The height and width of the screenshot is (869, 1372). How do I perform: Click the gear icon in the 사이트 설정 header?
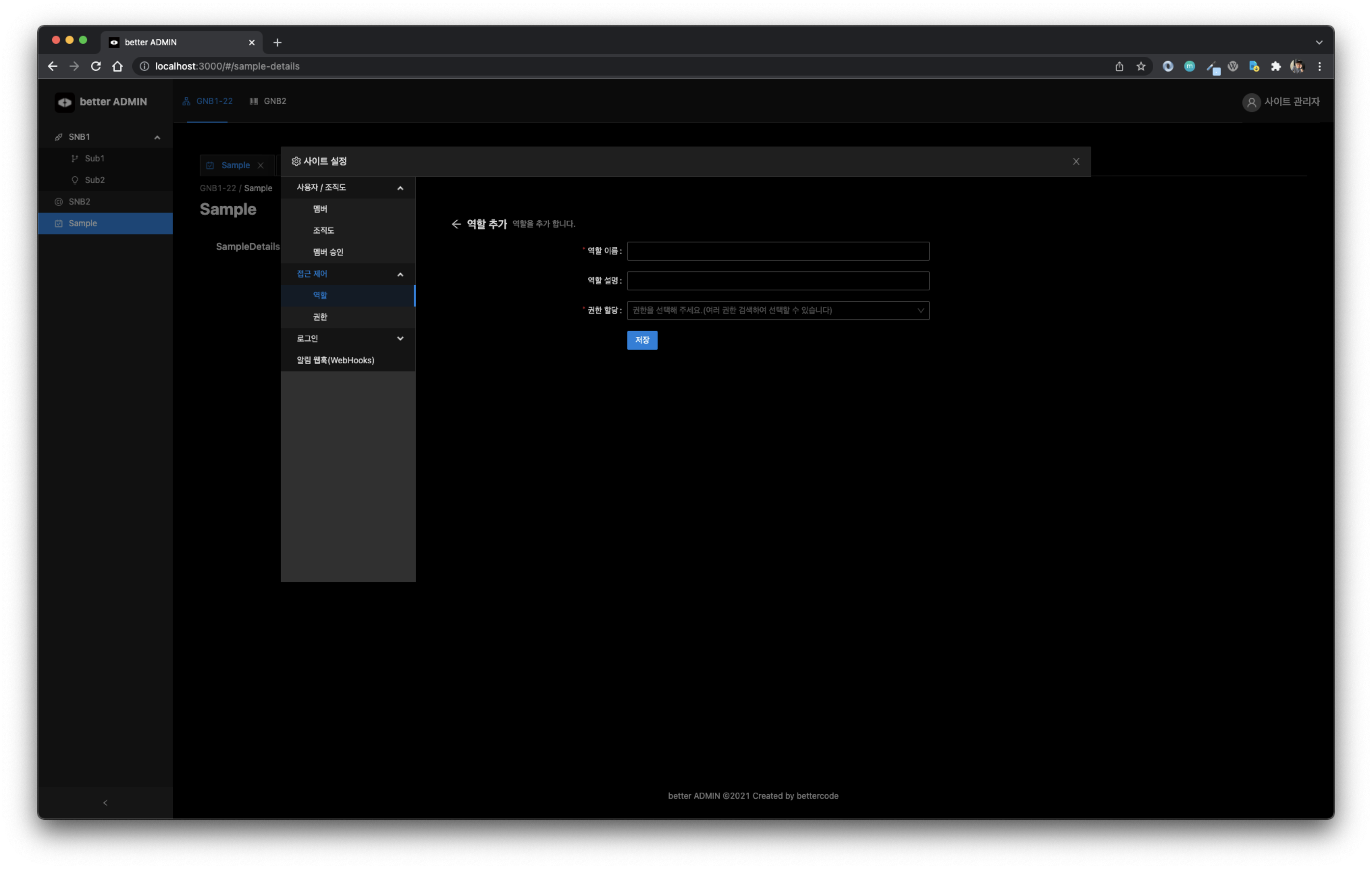tap(296, 161)
